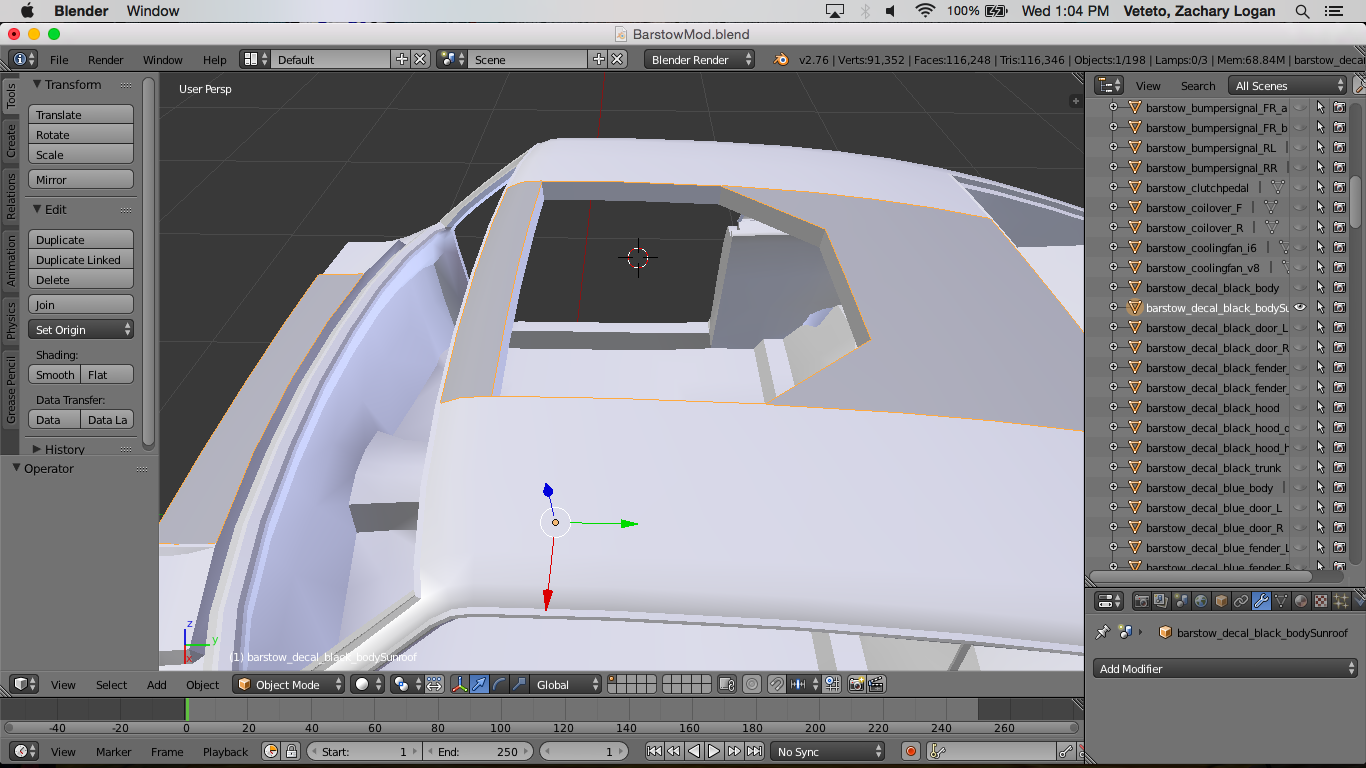
Task: Click the Duplicate Linked button
Action: pos(81,259)
